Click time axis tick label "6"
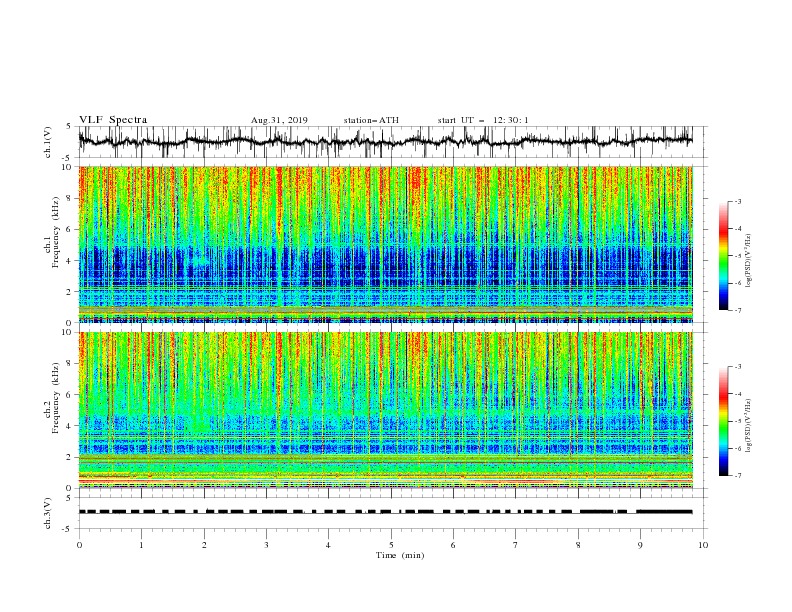Viewport: 792px width, 612px height. [x=453, y=545]
